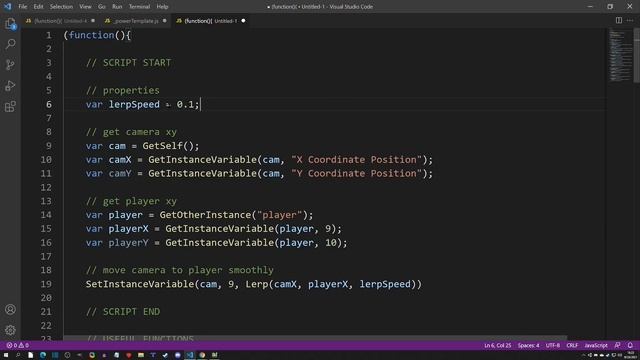640x360 pixels.
Task: Open the Help menu
Action: click(162, 7)
